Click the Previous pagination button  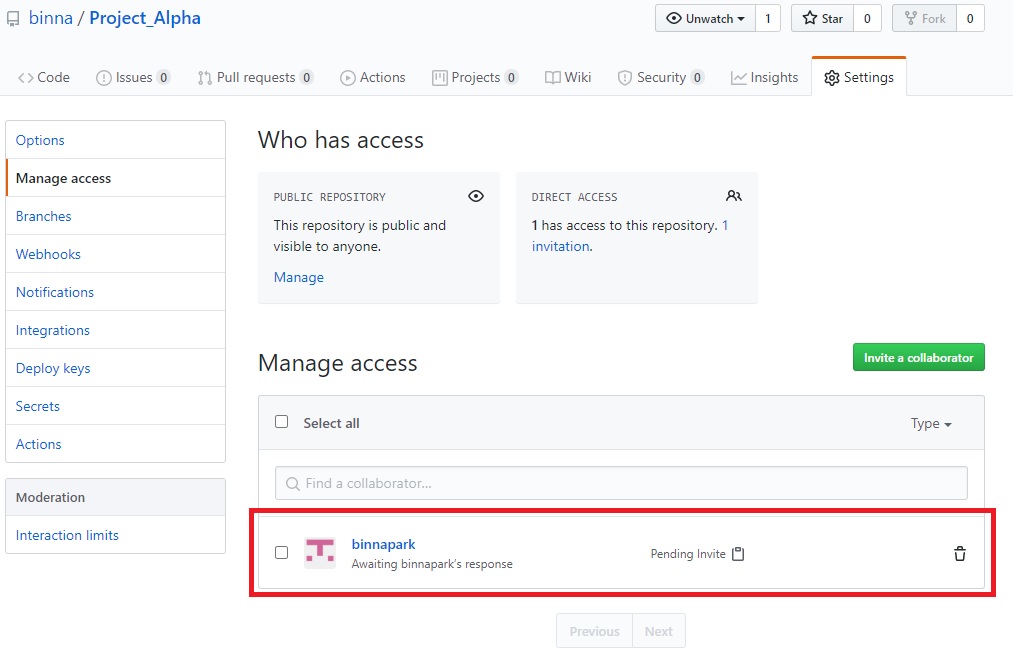pos(594,631)
